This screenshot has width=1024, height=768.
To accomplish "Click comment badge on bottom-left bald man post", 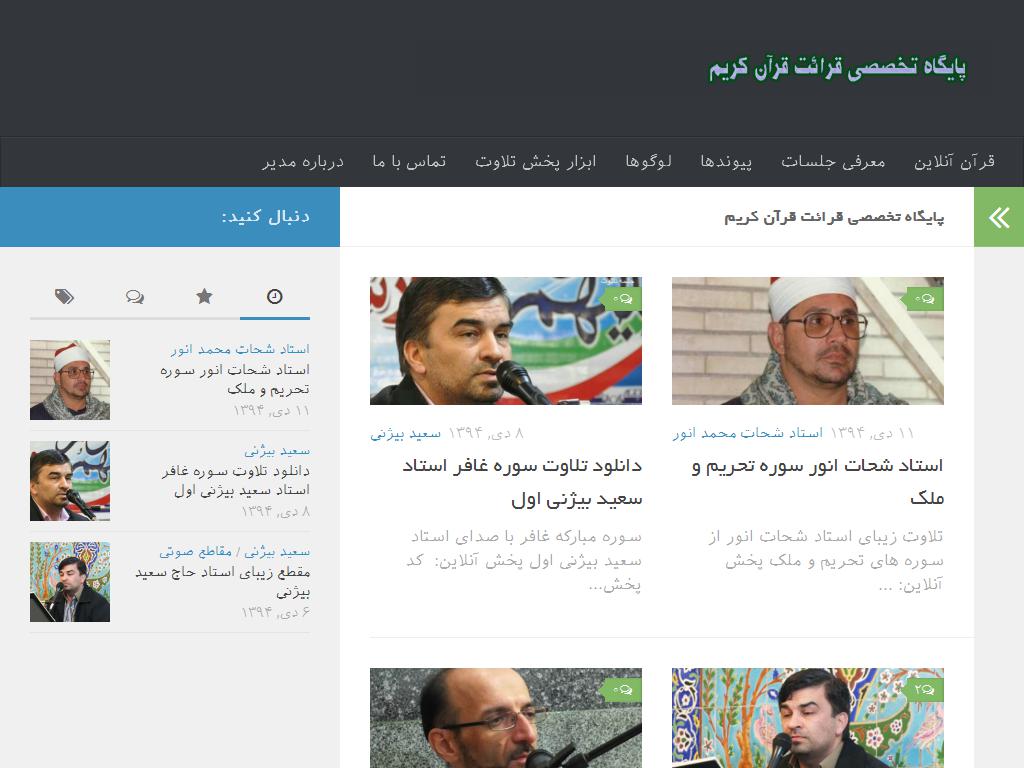I will point(621,690).
